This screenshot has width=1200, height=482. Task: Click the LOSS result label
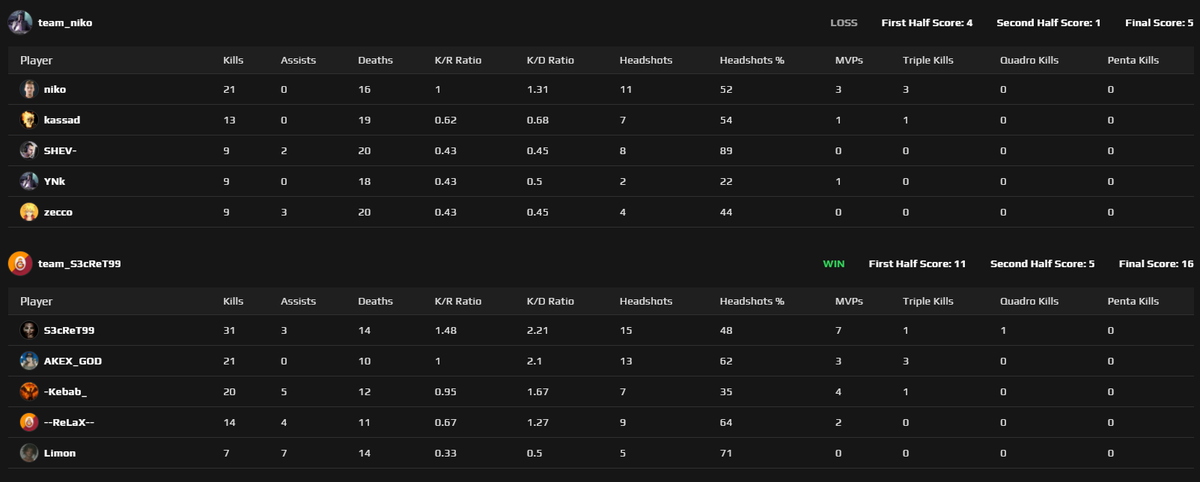844,23
